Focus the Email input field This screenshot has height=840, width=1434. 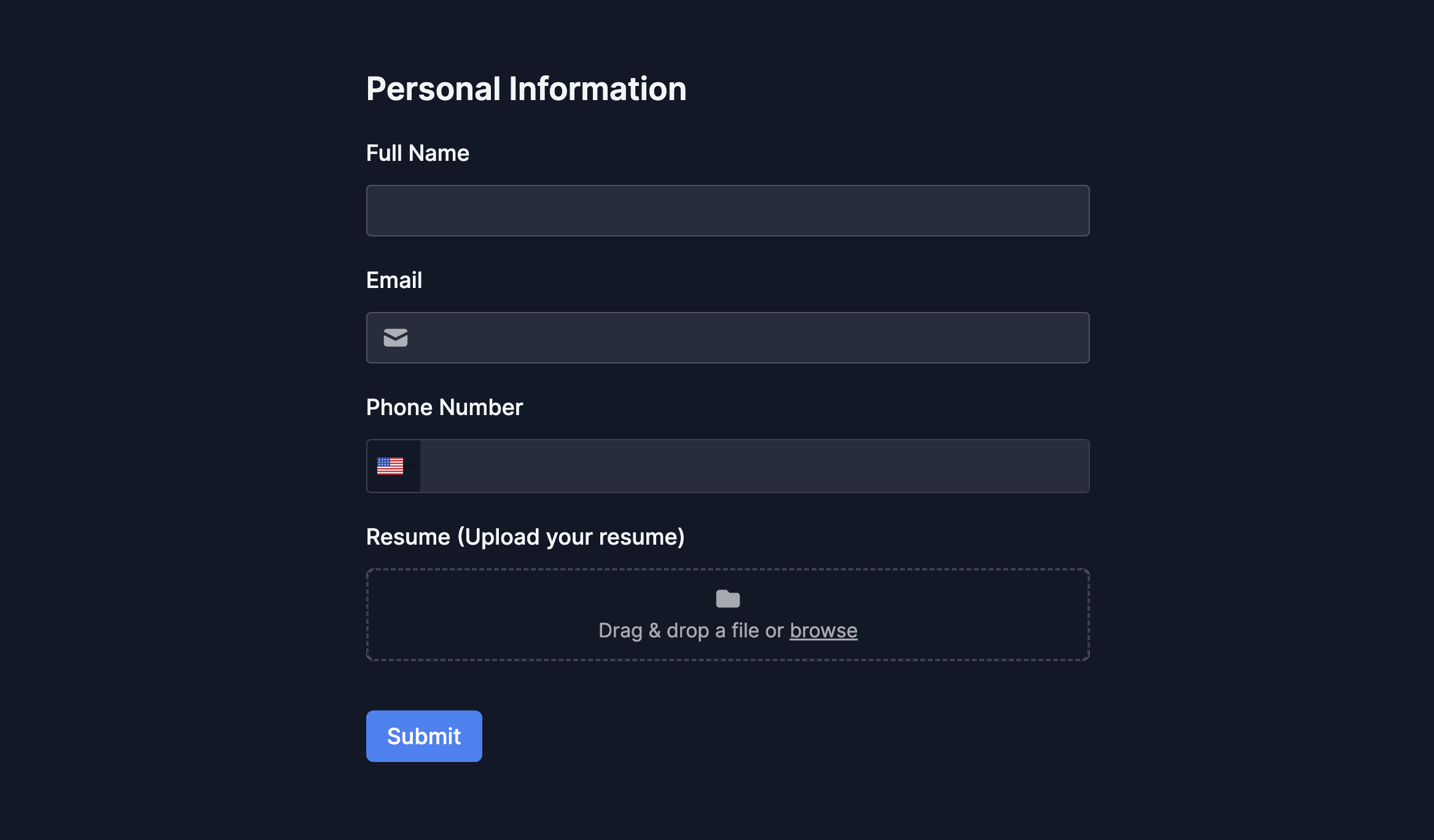tap(737, 338)
